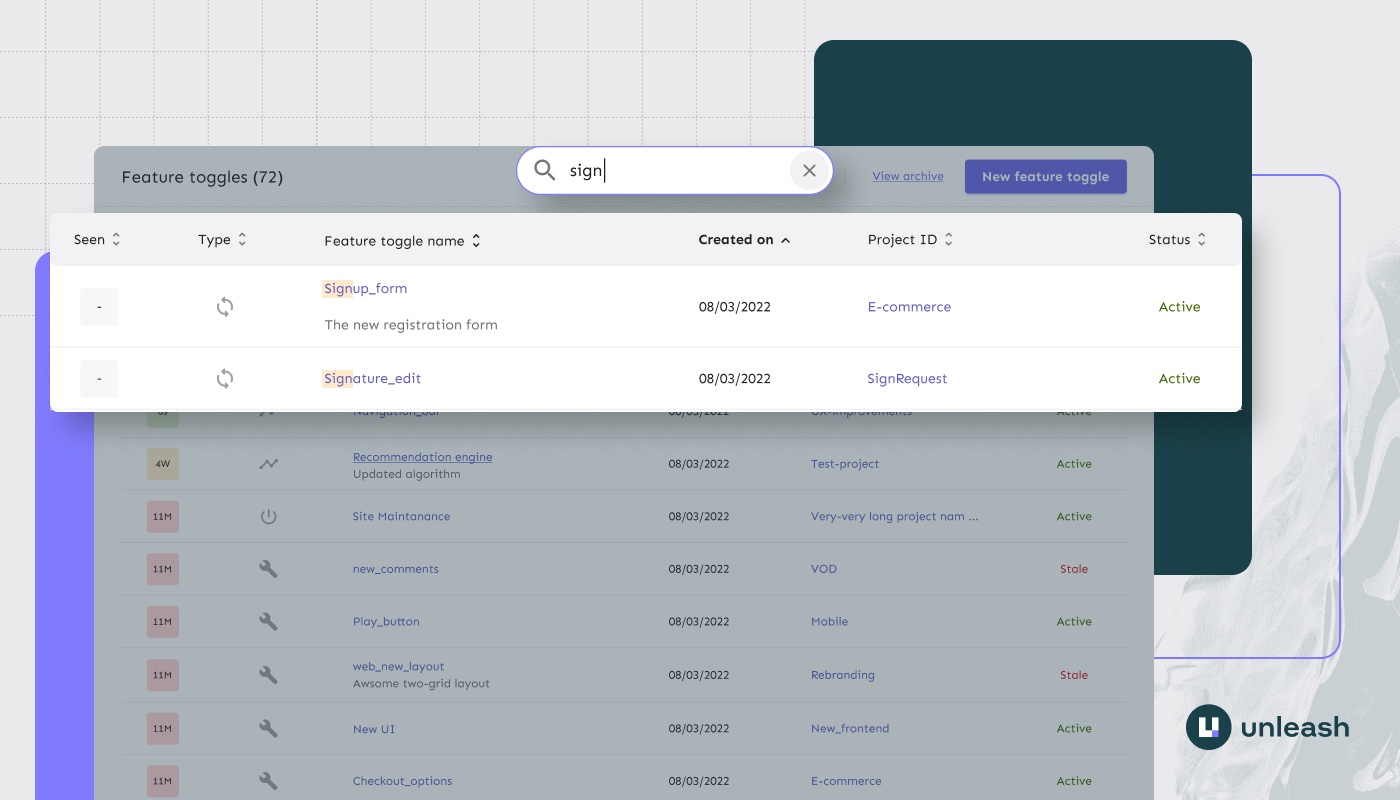Select the wrench icon next to new_comments
1400x800 pixels.
267,568
